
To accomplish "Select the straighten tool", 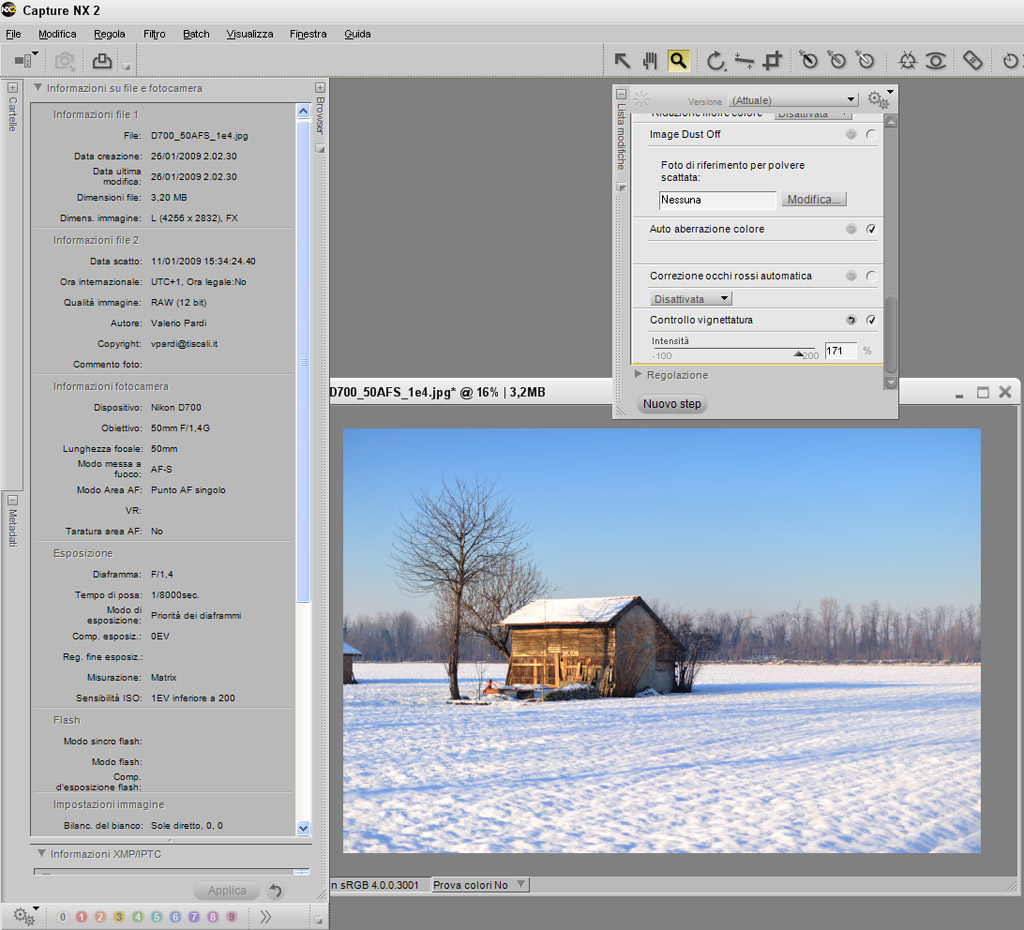I will pos(744,61).
